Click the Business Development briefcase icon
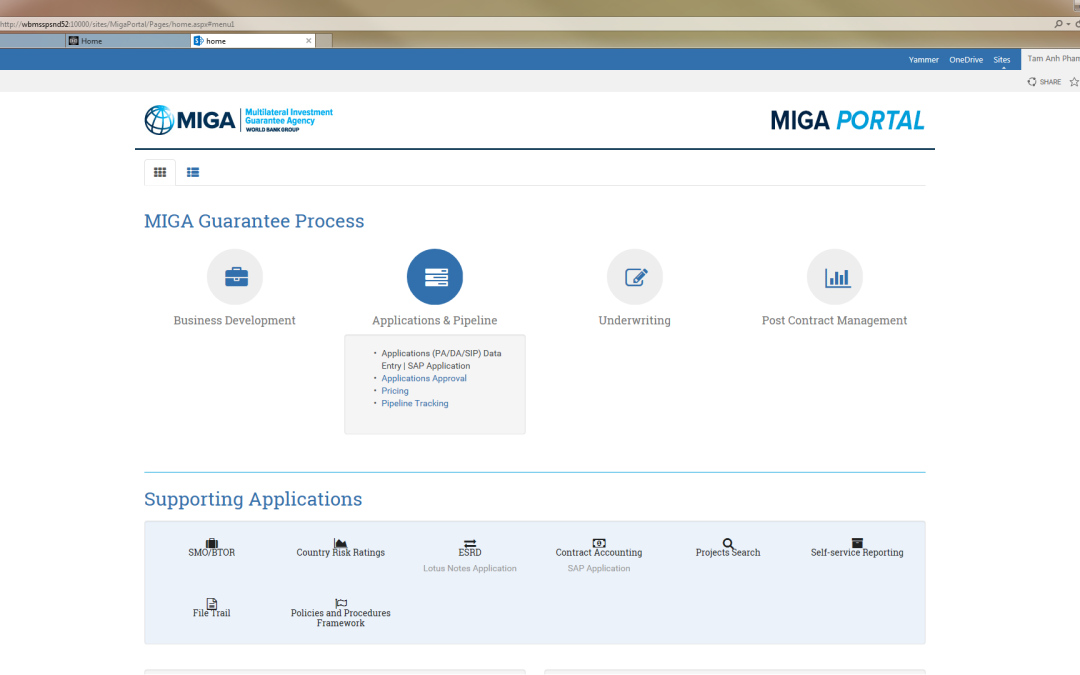Viewport: 1080px width, 675px height. [x=235, y=277]
